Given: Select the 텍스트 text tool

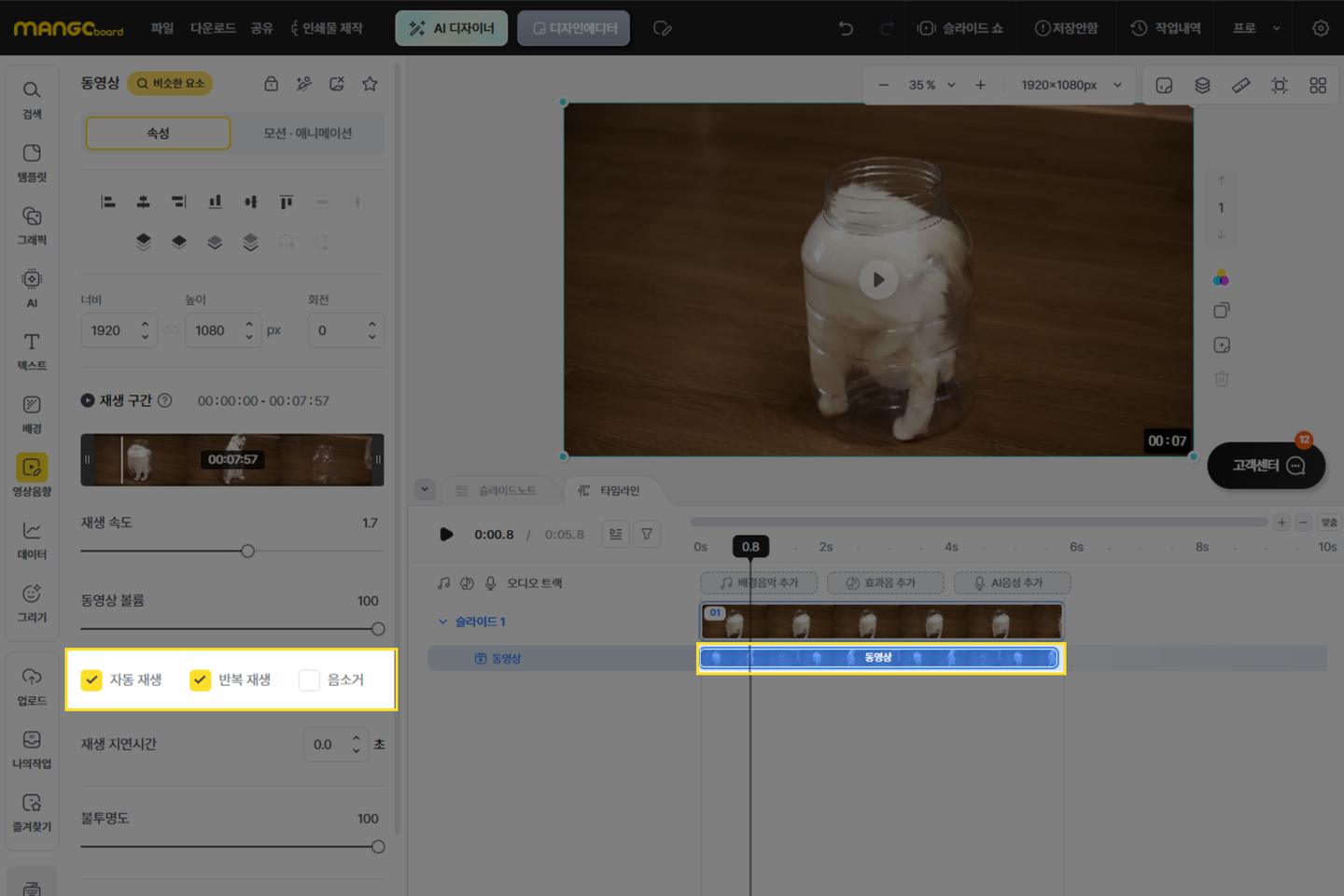Looking at the screenshot, I should (32, 350).
